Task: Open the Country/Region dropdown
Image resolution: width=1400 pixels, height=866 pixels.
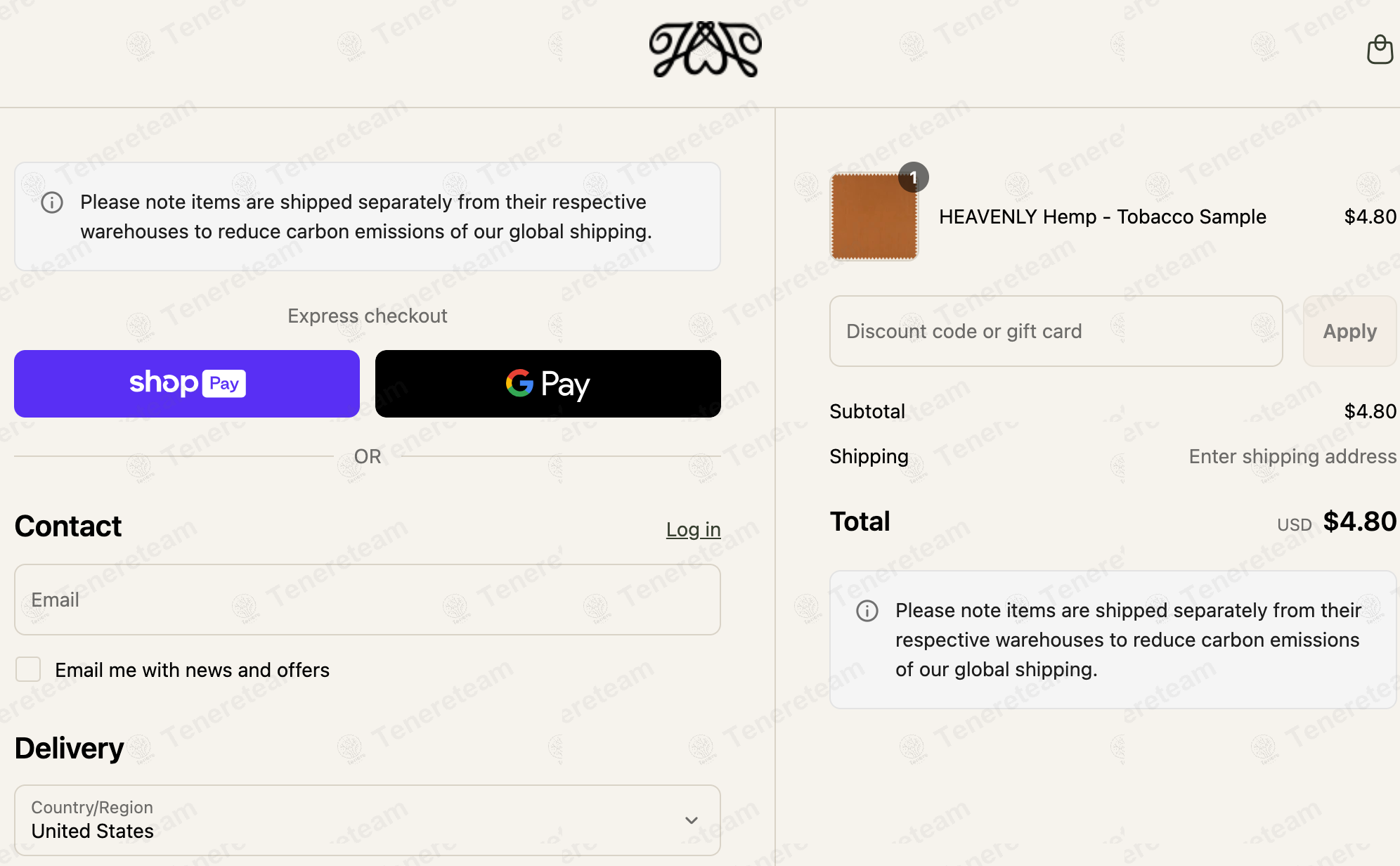Action: 368,820
